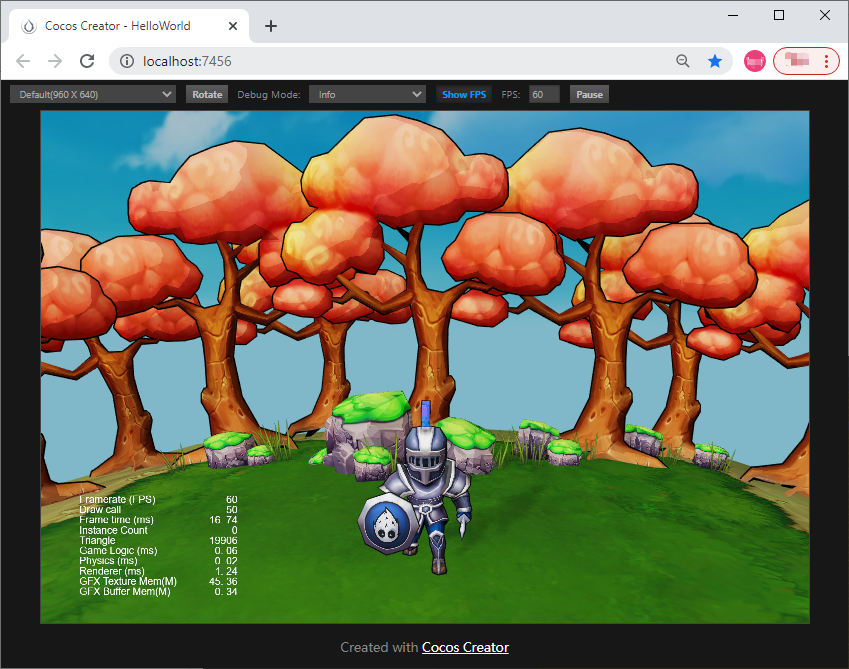The height and width of the screenshot is (669, 849).
Task: Open the pink extension icon
Action: point(754,60)
